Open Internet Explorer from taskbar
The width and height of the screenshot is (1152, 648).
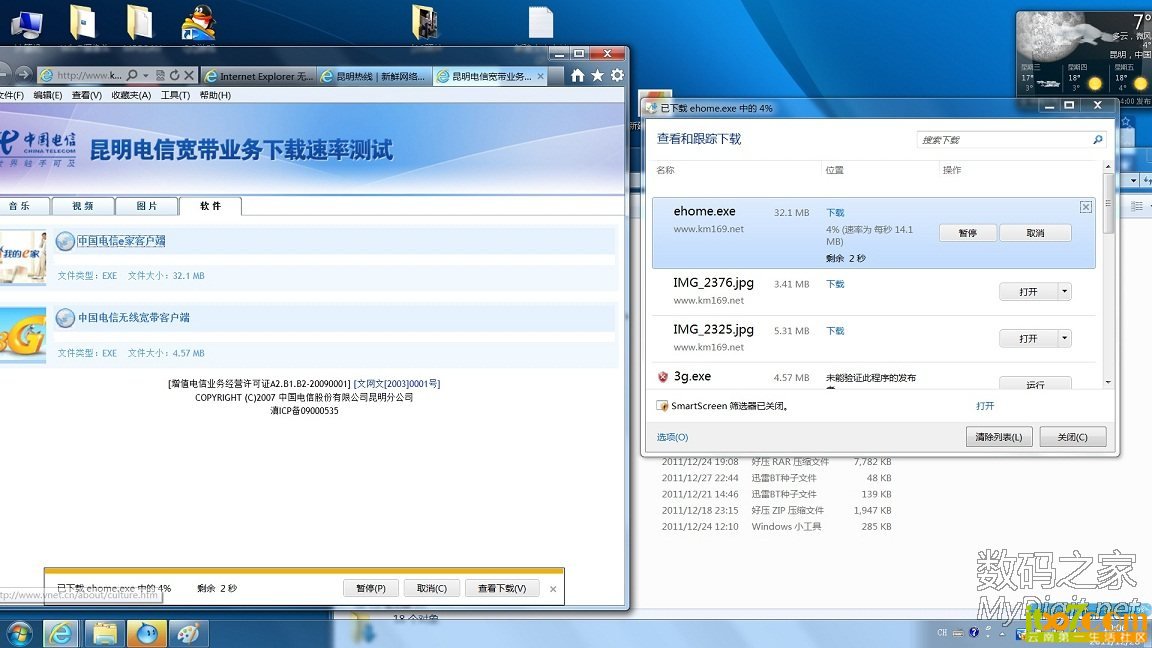coord(61,633)
